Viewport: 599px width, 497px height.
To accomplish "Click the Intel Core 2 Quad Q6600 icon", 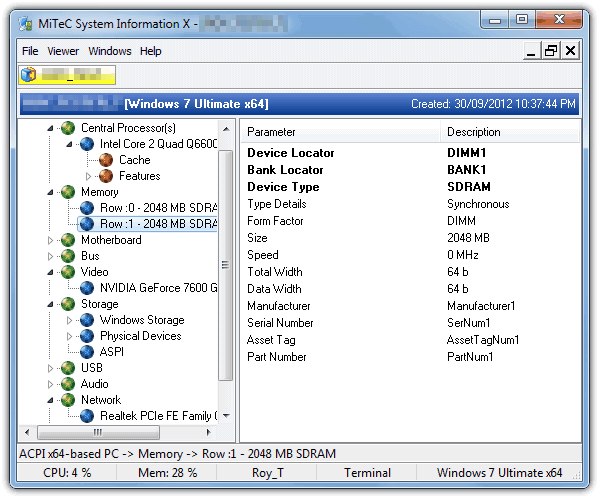I will tap(87, 144).
